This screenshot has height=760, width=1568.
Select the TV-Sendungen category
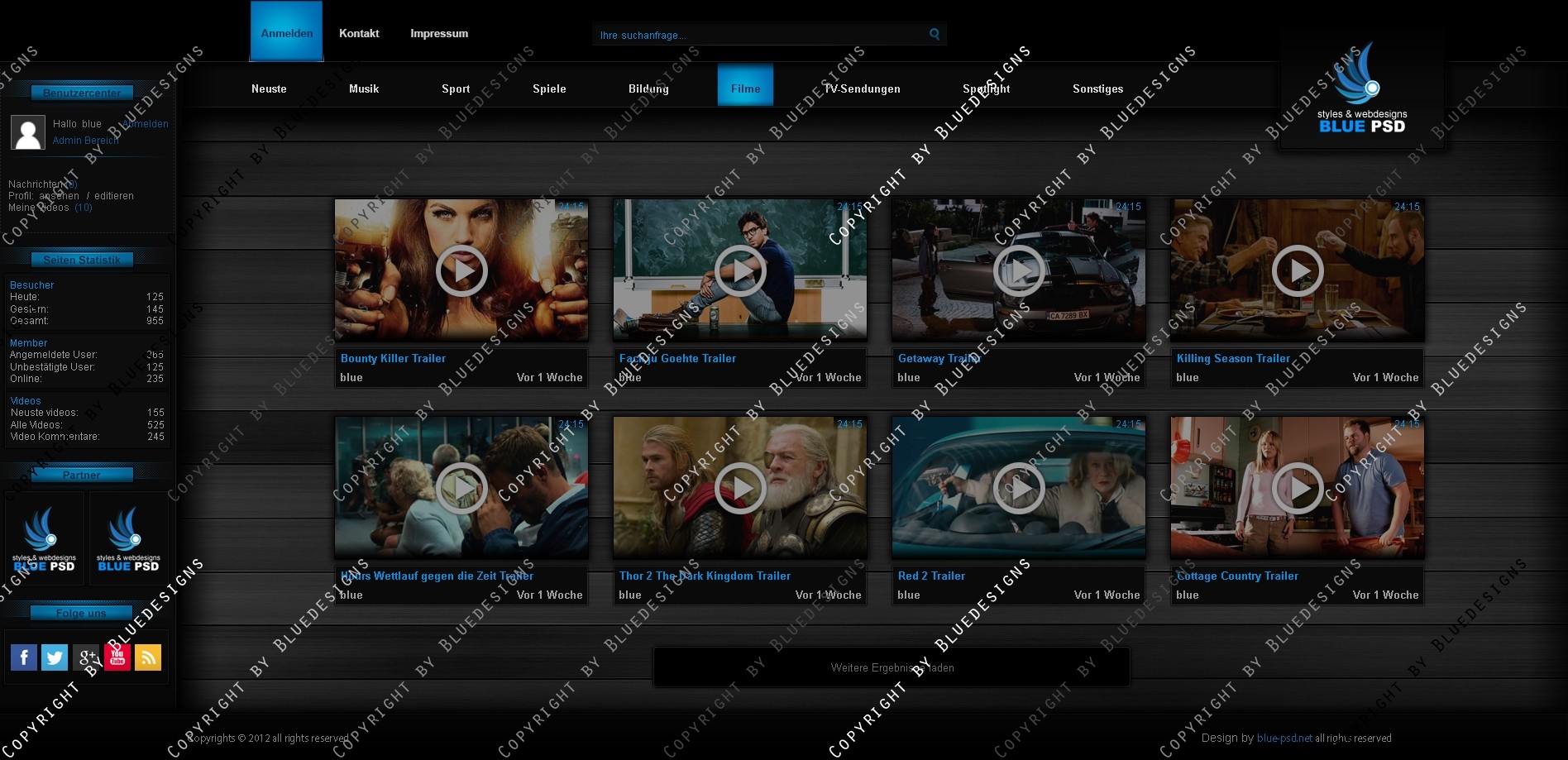tap(862, 88)
